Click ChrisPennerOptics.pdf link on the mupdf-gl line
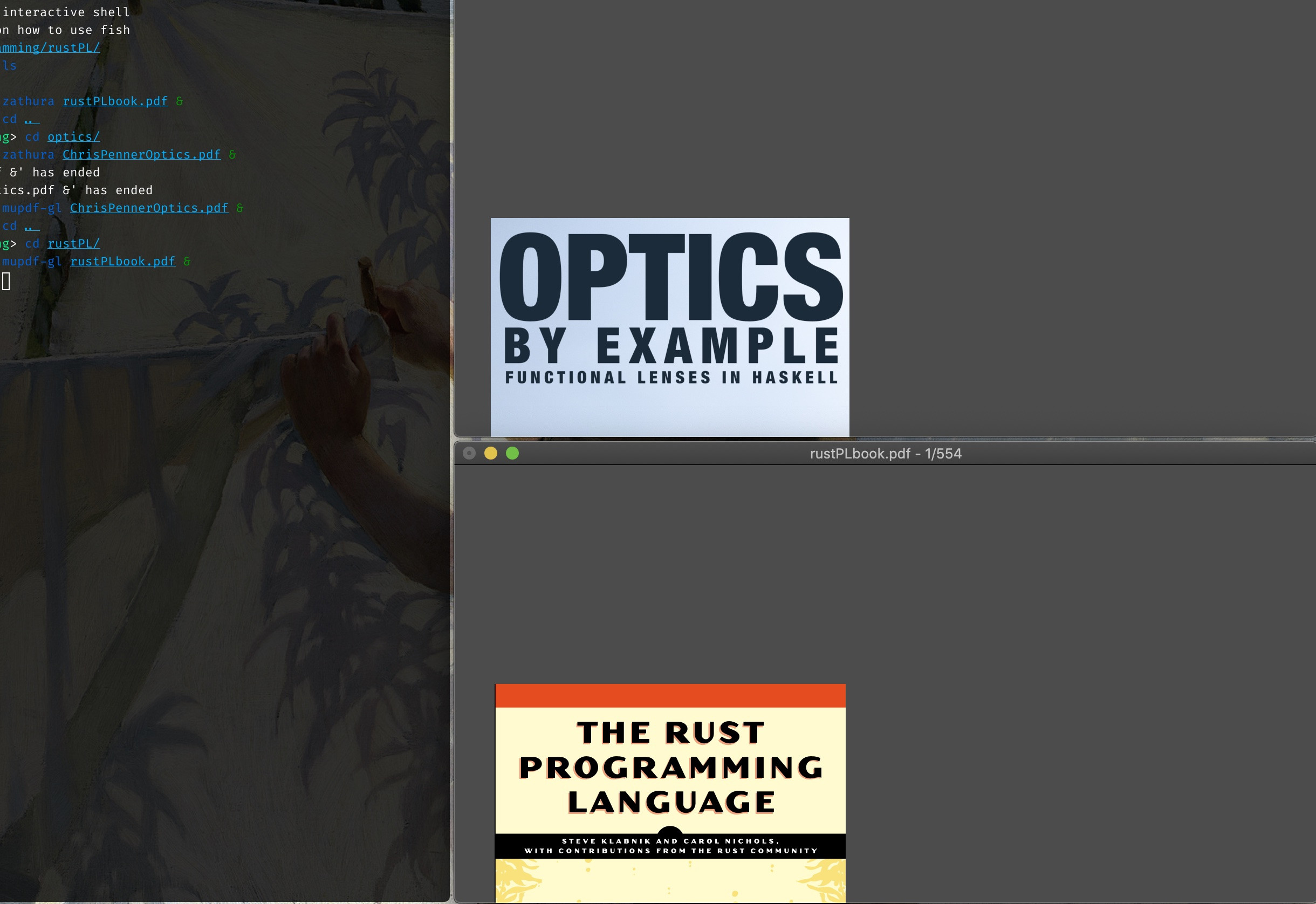Image resolution: width=1316 pixels, height=904 pixels. click(149, 208)
